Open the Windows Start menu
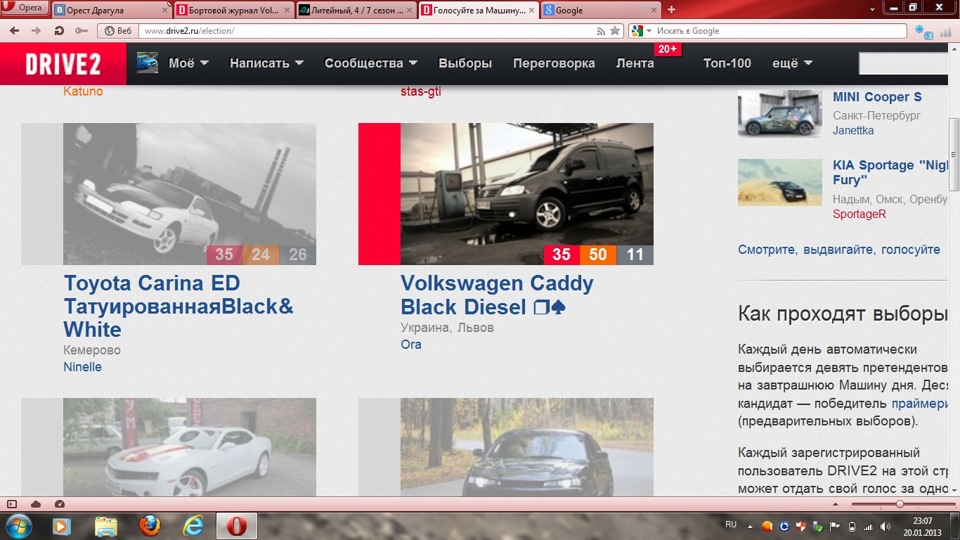The height and width of the screenshot is (540, 960). point(18,526)
